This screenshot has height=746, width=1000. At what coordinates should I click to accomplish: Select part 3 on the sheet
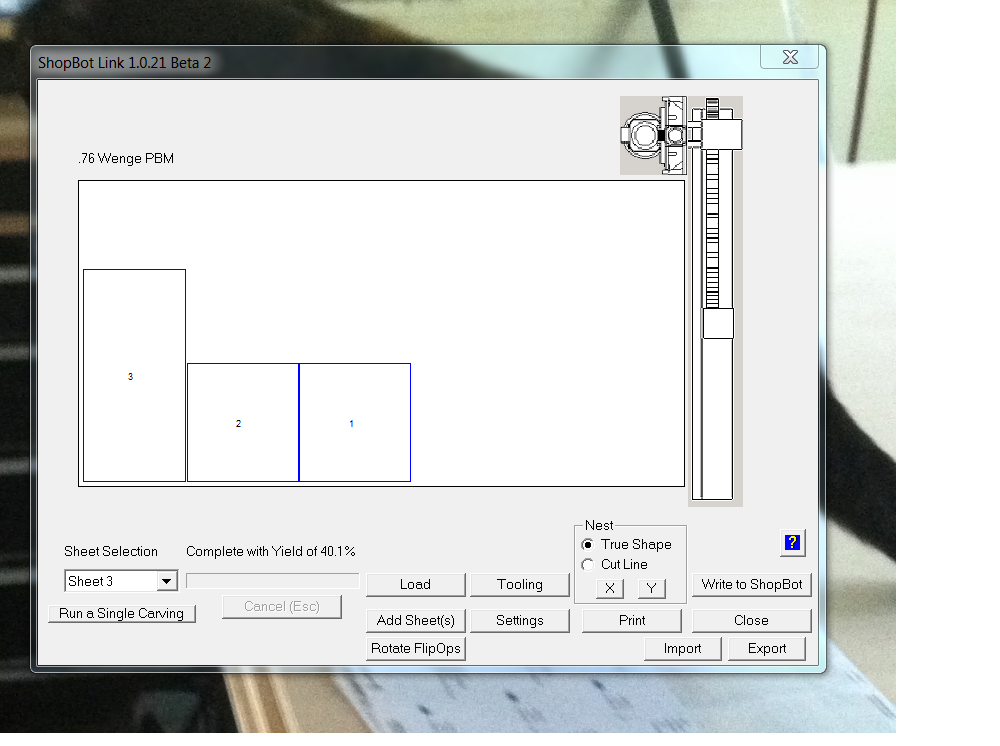(x=134, y=376)
